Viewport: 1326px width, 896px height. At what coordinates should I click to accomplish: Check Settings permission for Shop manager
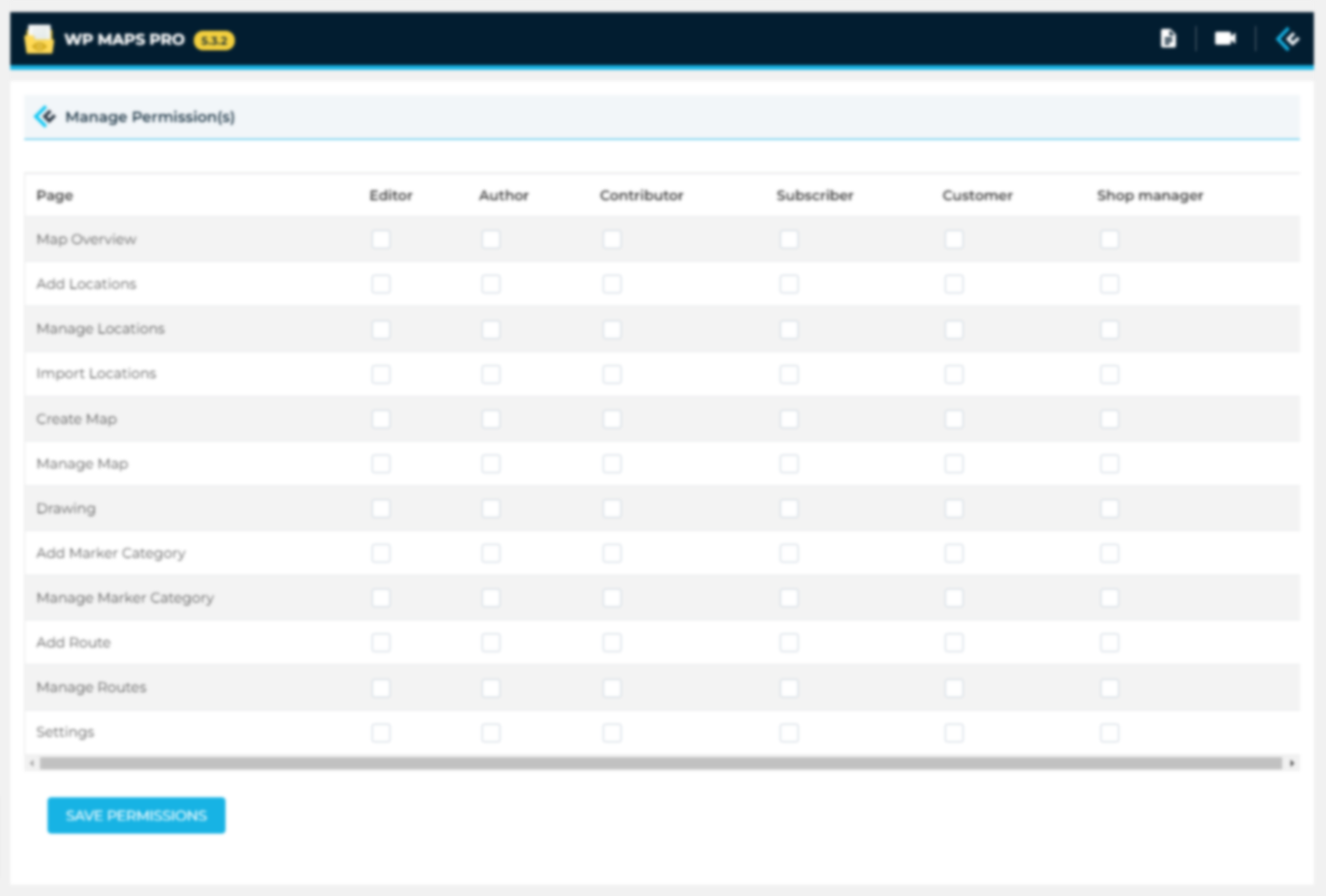[x=1110, y=733]
